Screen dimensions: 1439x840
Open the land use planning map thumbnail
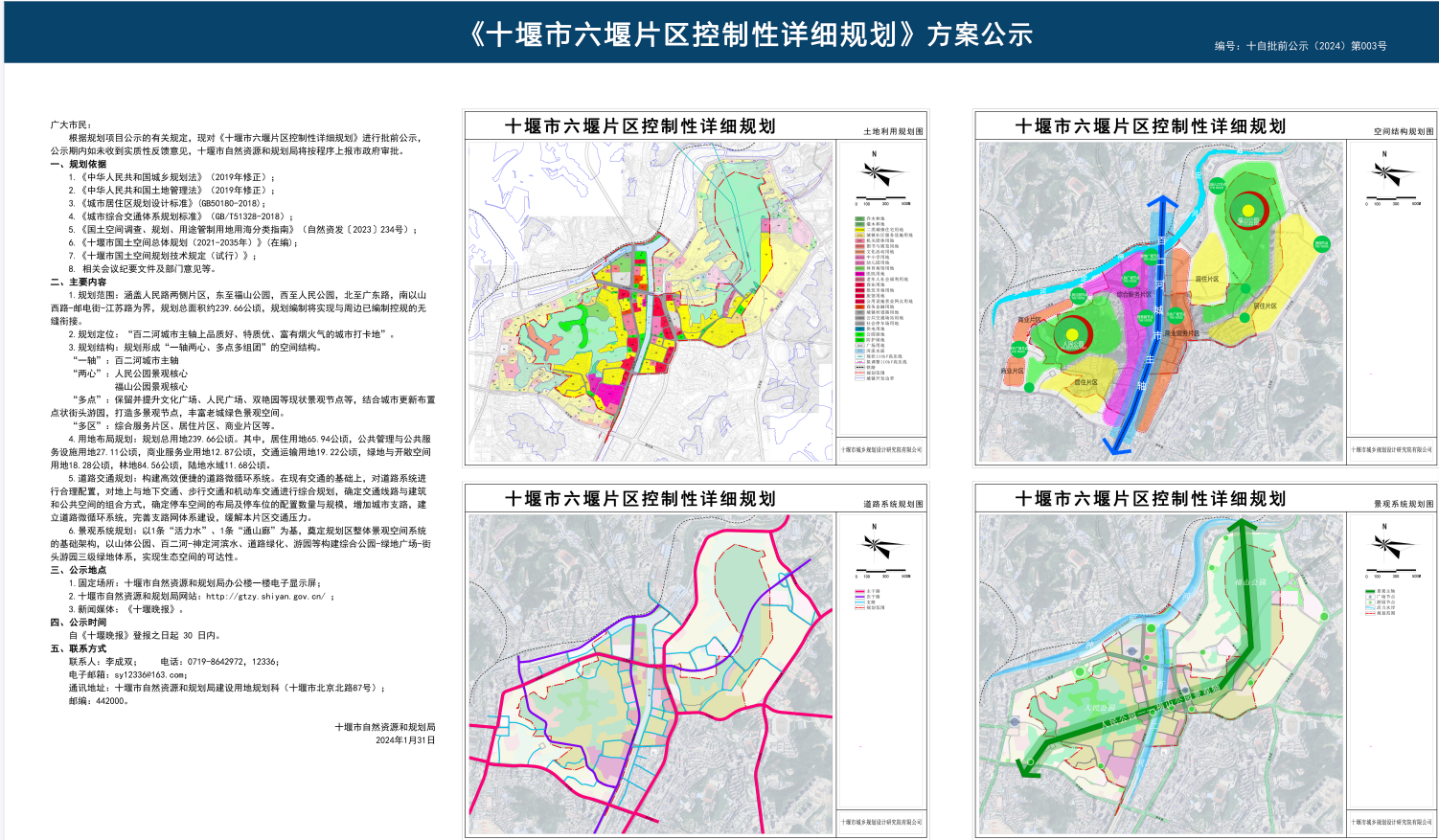[651, 302]
